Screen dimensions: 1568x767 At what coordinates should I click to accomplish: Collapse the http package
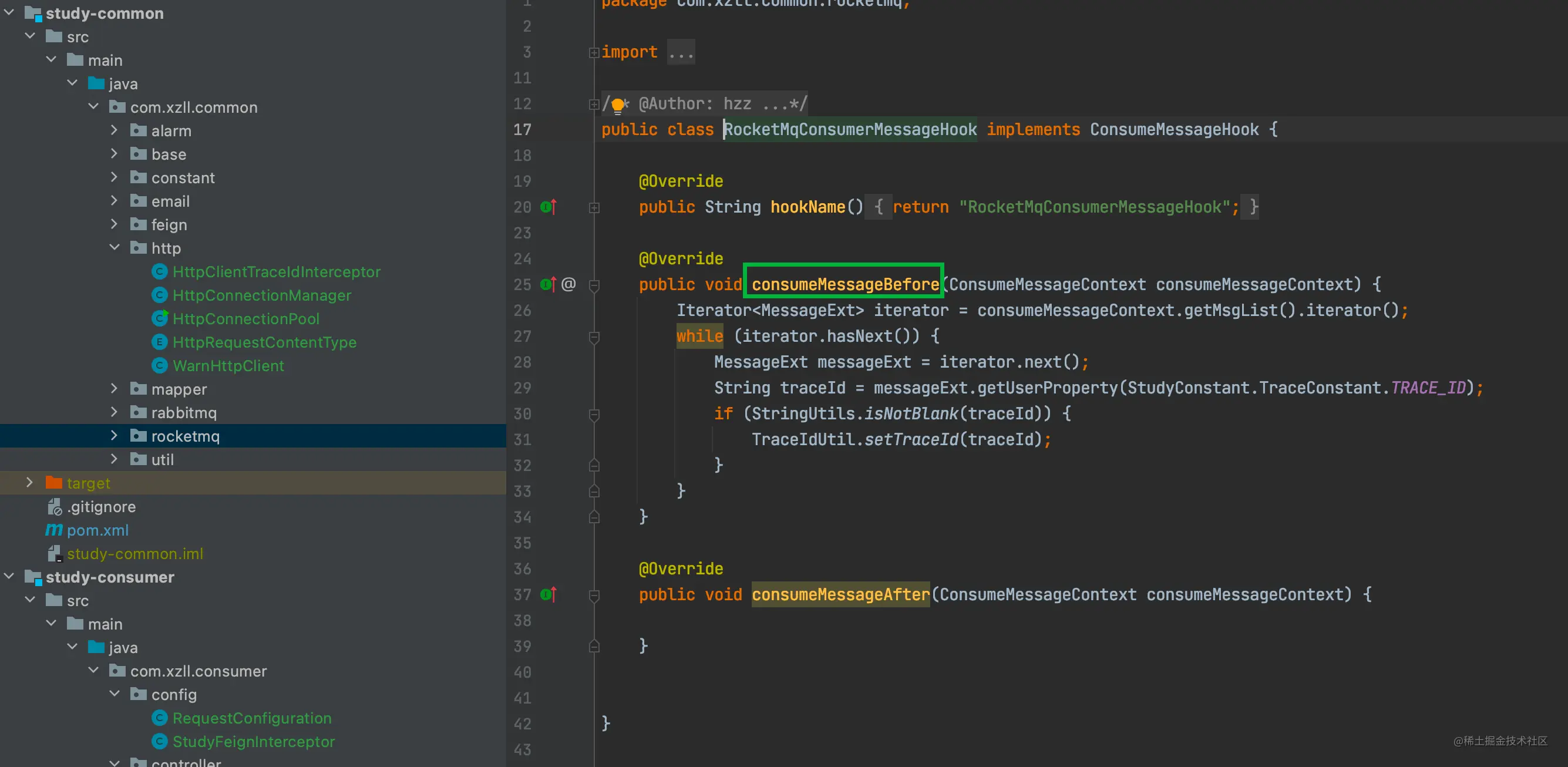coord(114,247)
